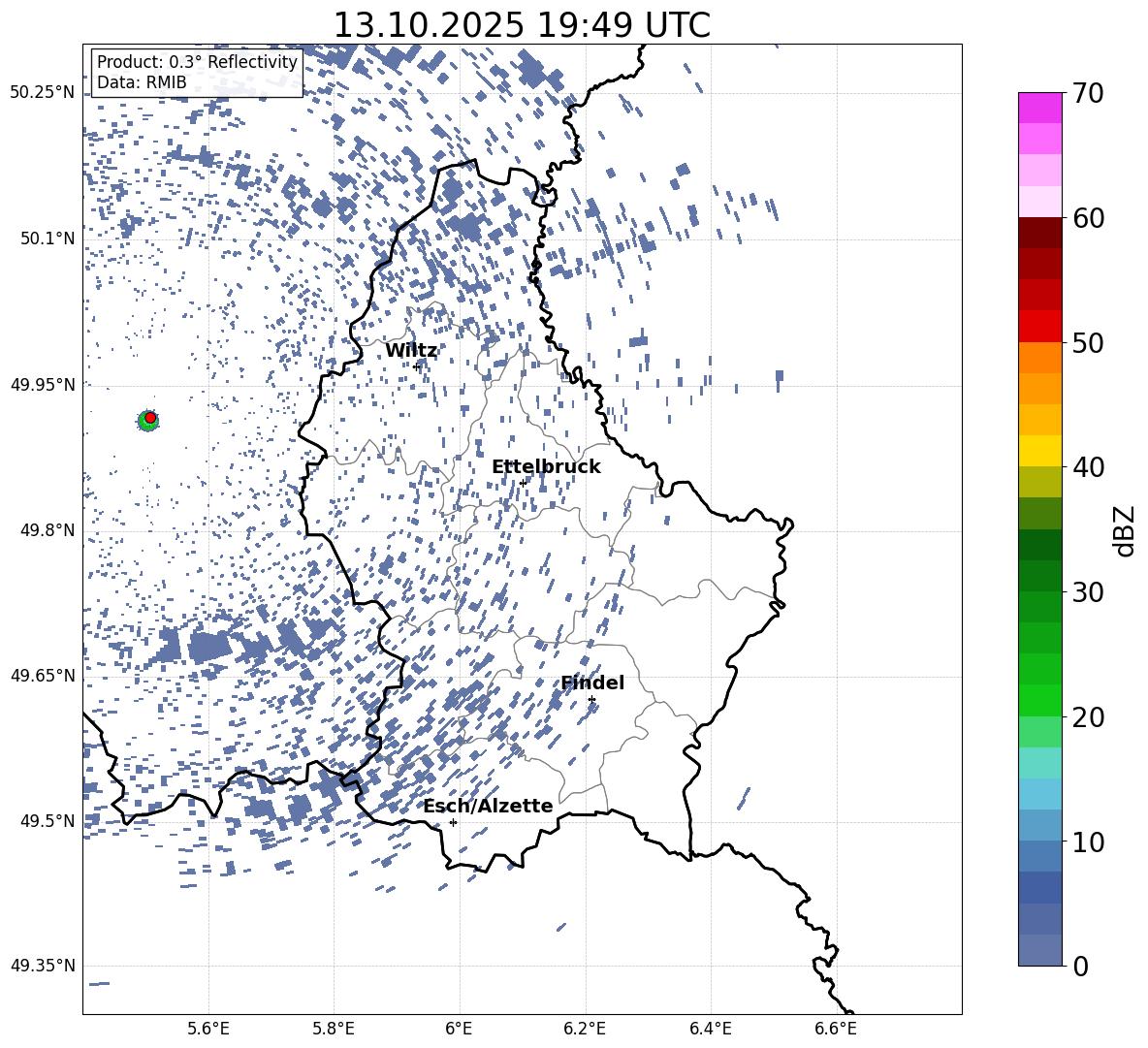The width and height of the screenshot is (1148, 1048).
Task: Click the slate blue colorbar segment at 0 dBZ
Action: (1039, 951)
